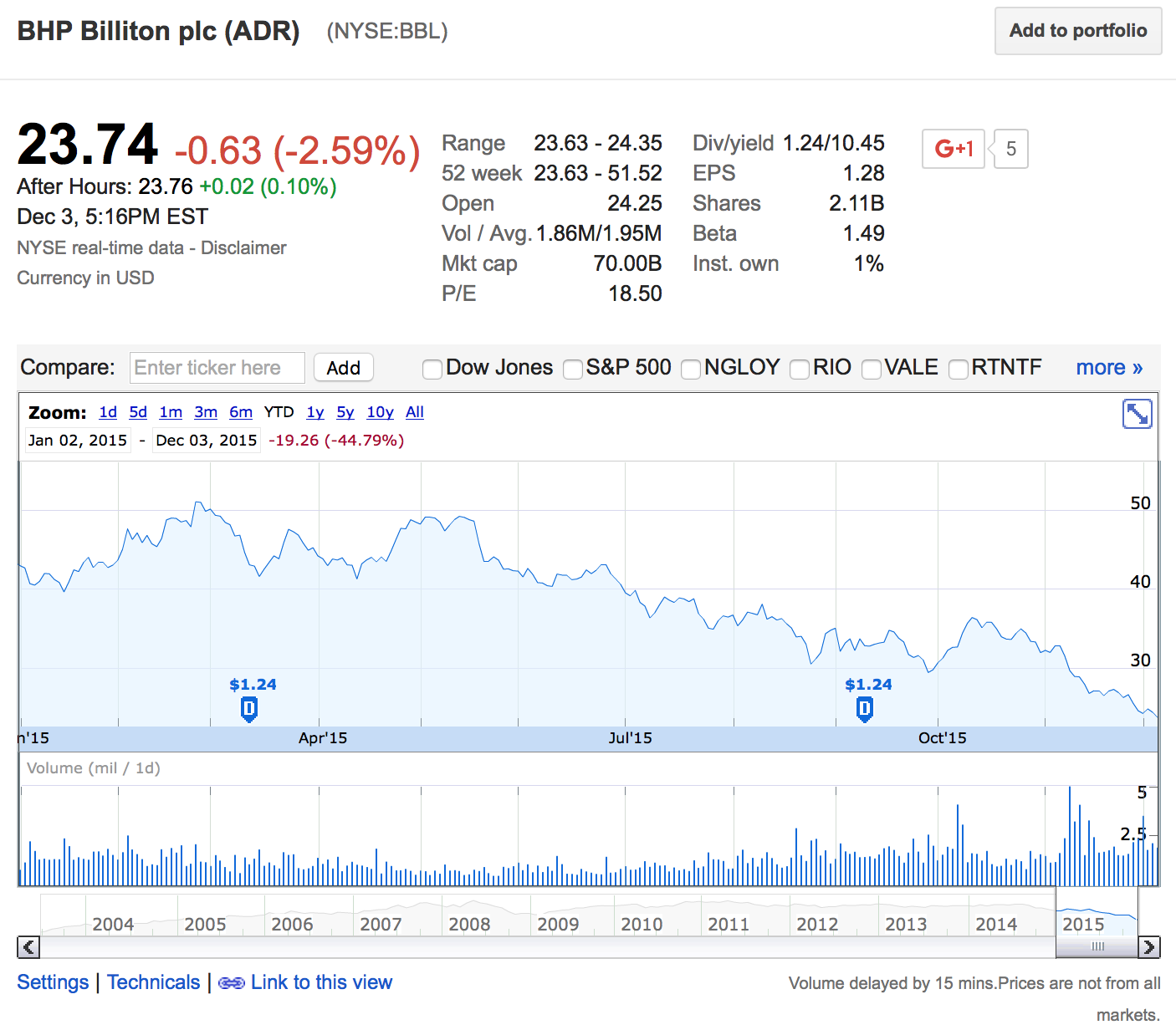
Task: Choose the All zoom range
Action: 415,412
